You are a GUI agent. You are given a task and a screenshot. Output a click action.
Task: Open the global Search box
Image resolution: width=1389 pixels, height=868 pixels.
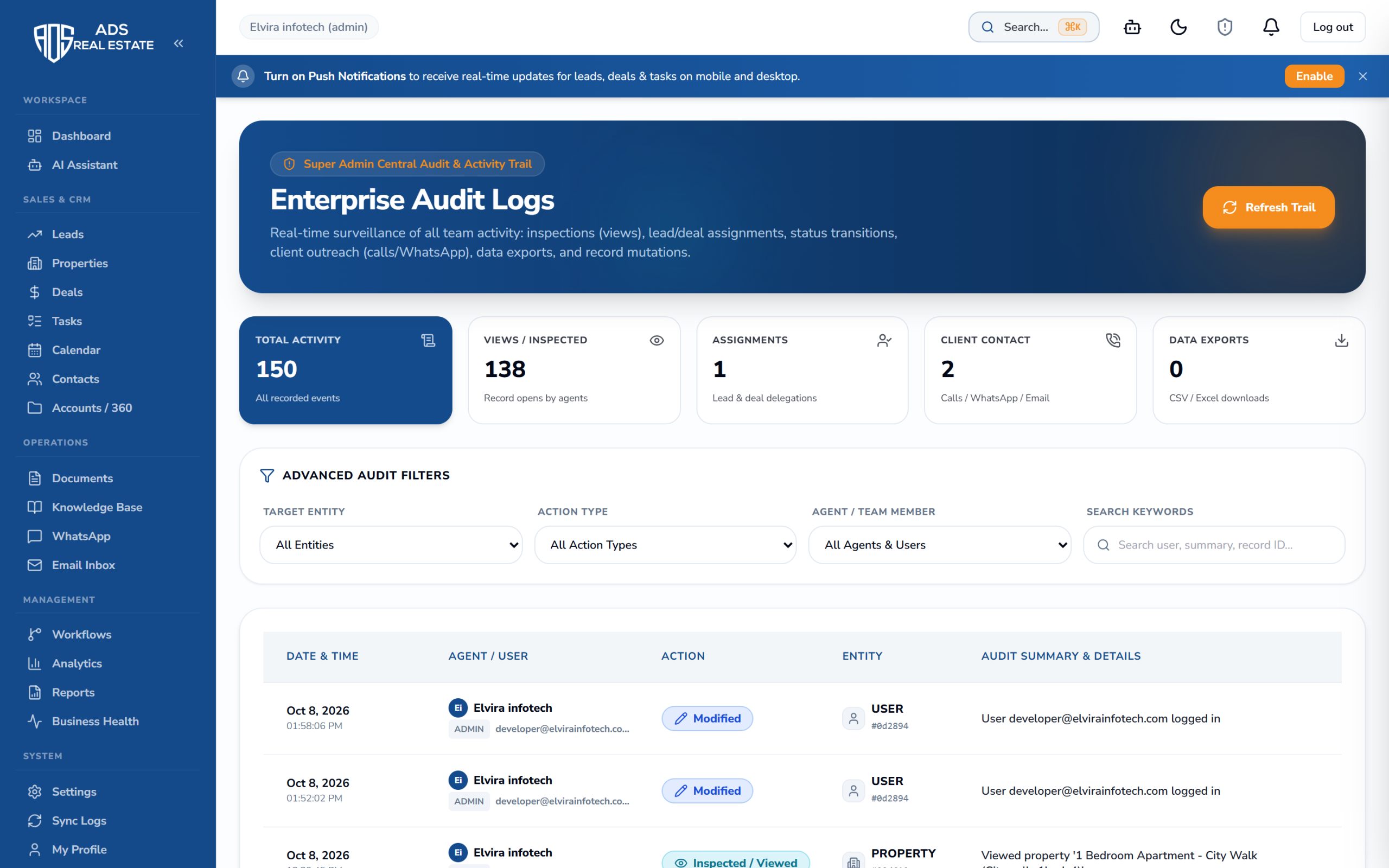coord(1033,27)
